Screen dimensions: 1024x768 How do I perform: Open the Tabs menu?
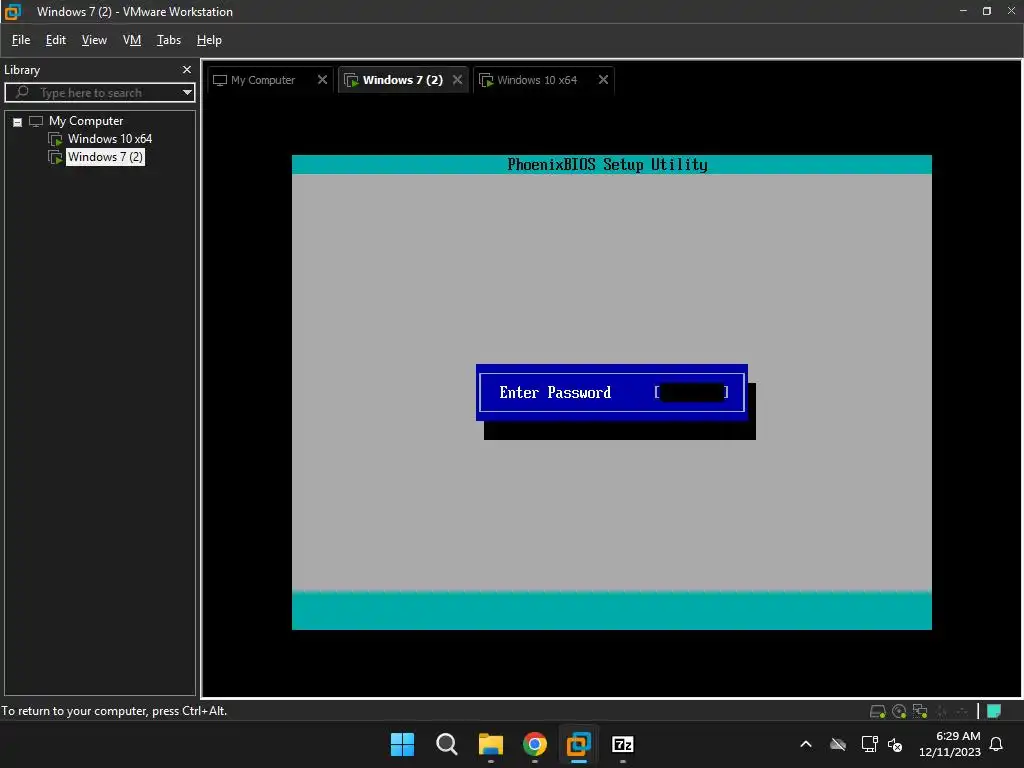click(168, 40)
